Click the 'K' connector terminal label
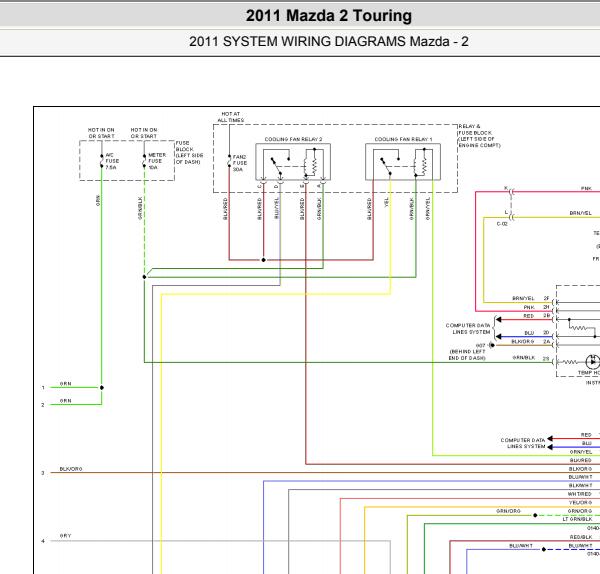Viewport: 600px width, 574px height. tap(506, 188)
